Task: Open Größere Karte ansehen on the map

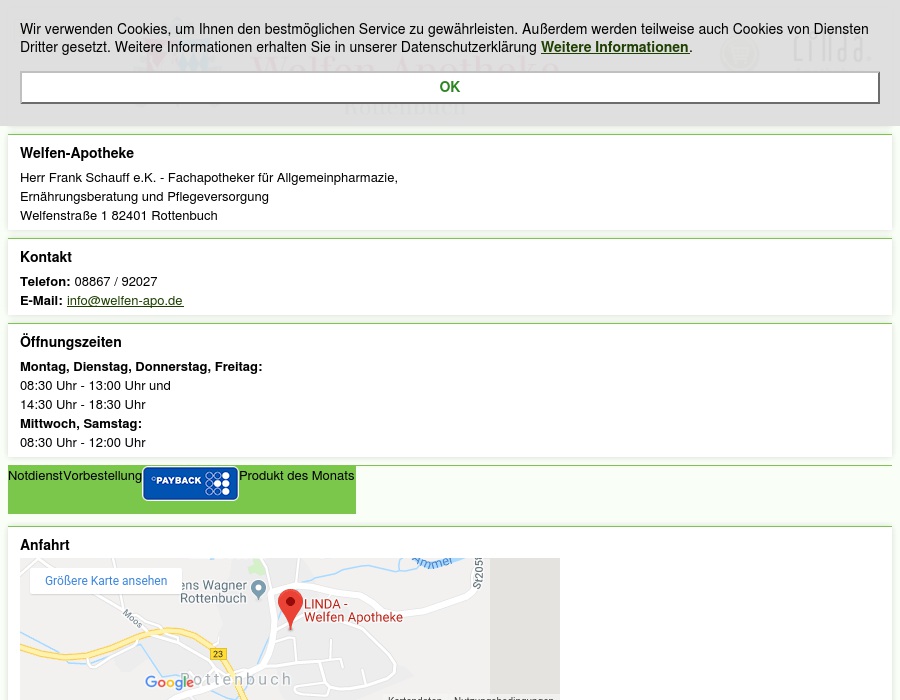Action: pos(106,580)
